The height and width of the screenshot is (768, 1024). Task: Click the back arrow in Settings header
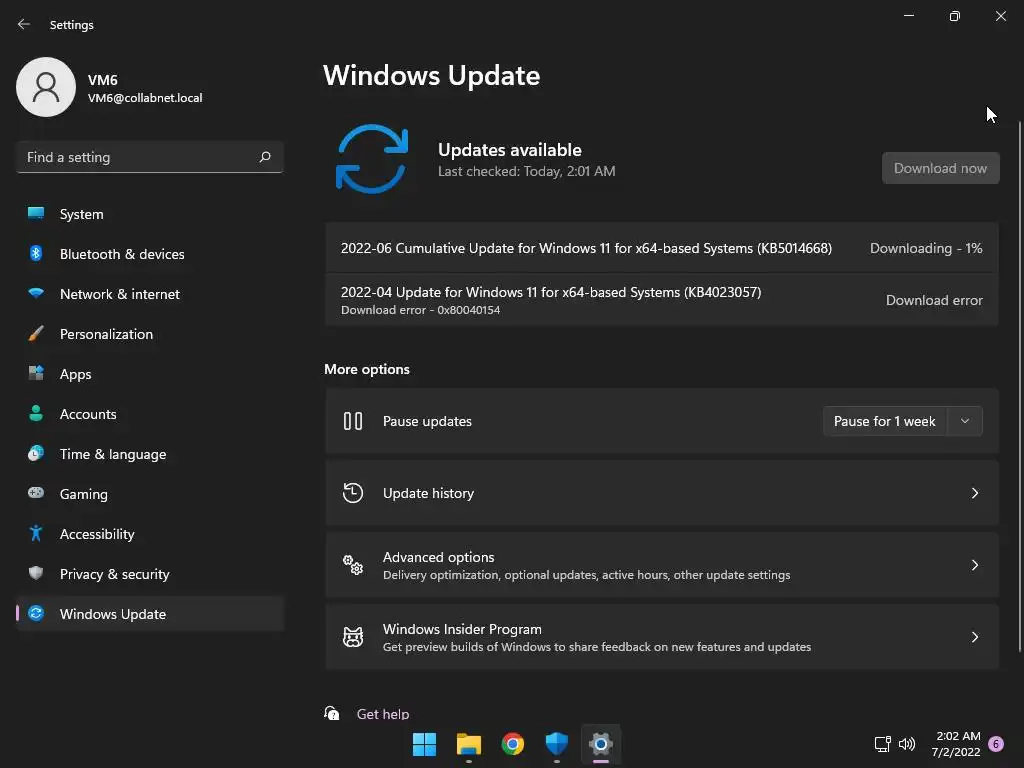click(24, 24)
